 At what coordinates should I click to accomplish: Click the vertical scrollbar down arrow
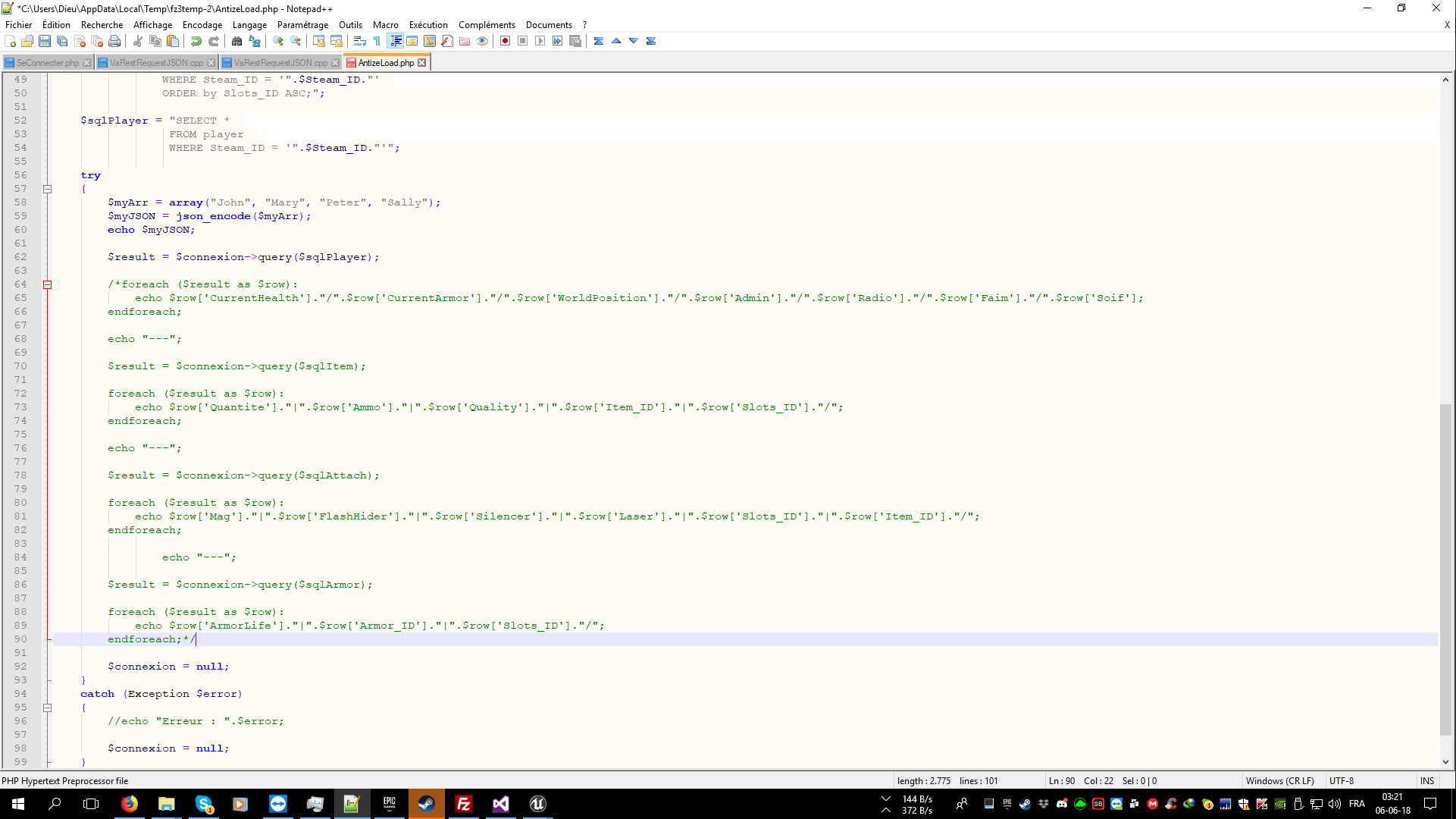(x=1446, y=764)
